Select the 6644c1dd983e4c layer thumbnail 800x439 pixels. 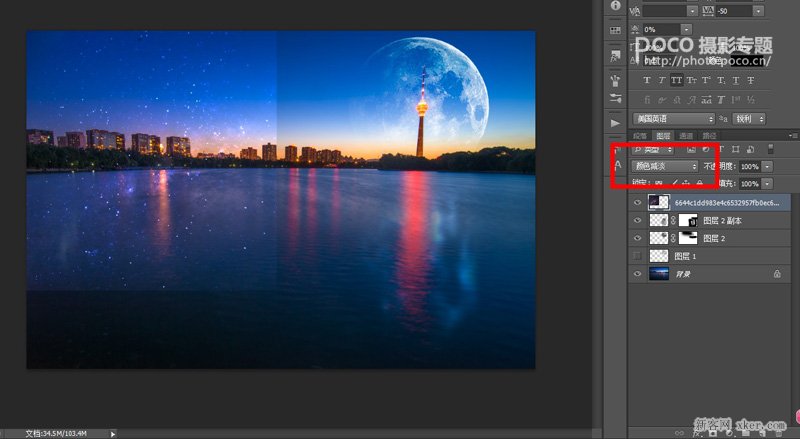click(x=659, y=202)
